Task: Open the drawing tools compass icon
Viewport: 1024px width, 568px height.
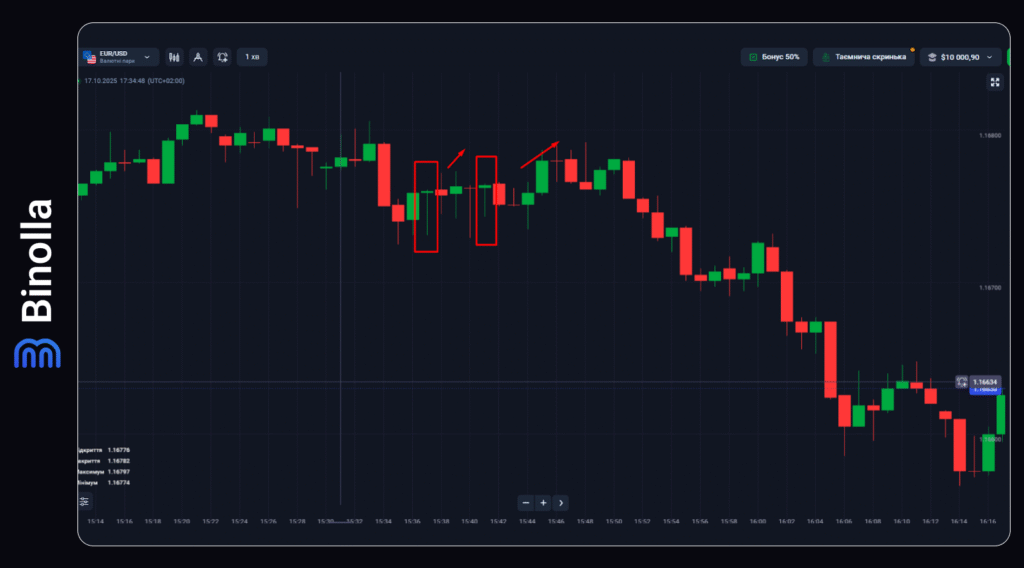Action: point(198,57)
